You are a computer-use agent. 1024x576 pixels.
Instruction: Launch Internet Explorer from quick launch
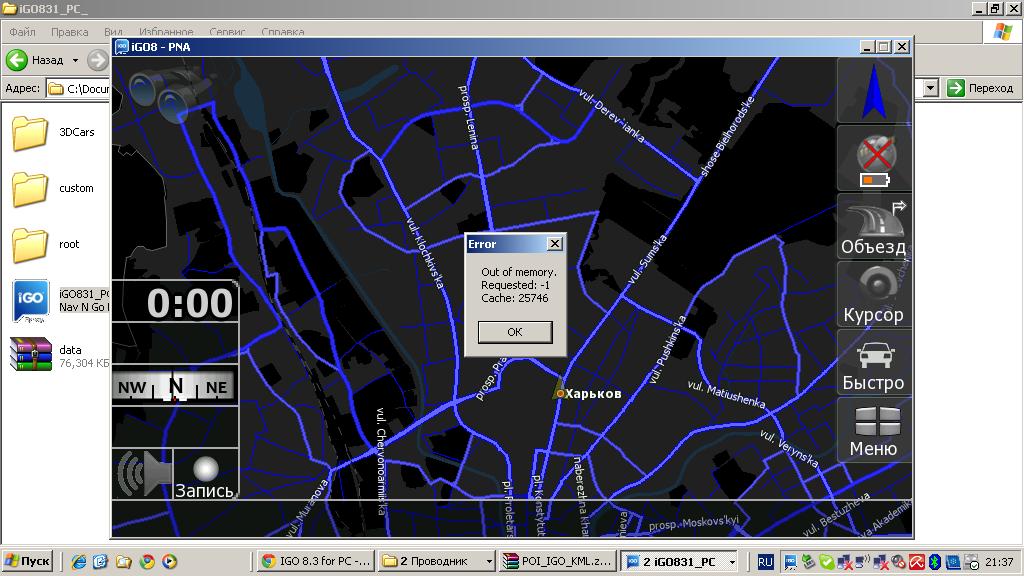point(78,562)
